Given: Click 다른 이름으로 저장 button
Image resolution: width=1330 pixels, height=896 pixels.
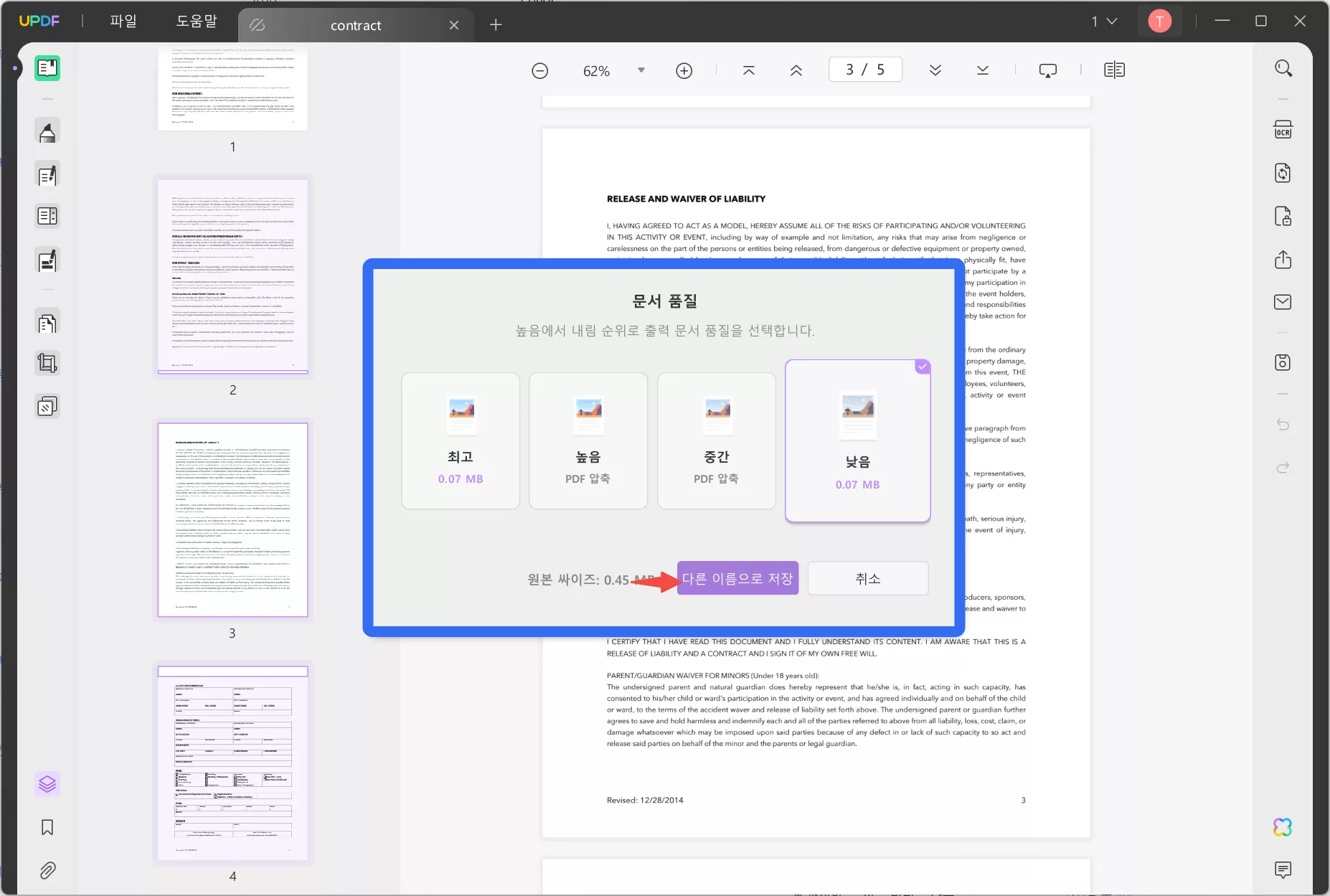Looking at the screenshot, I should (x=738, y=578).
